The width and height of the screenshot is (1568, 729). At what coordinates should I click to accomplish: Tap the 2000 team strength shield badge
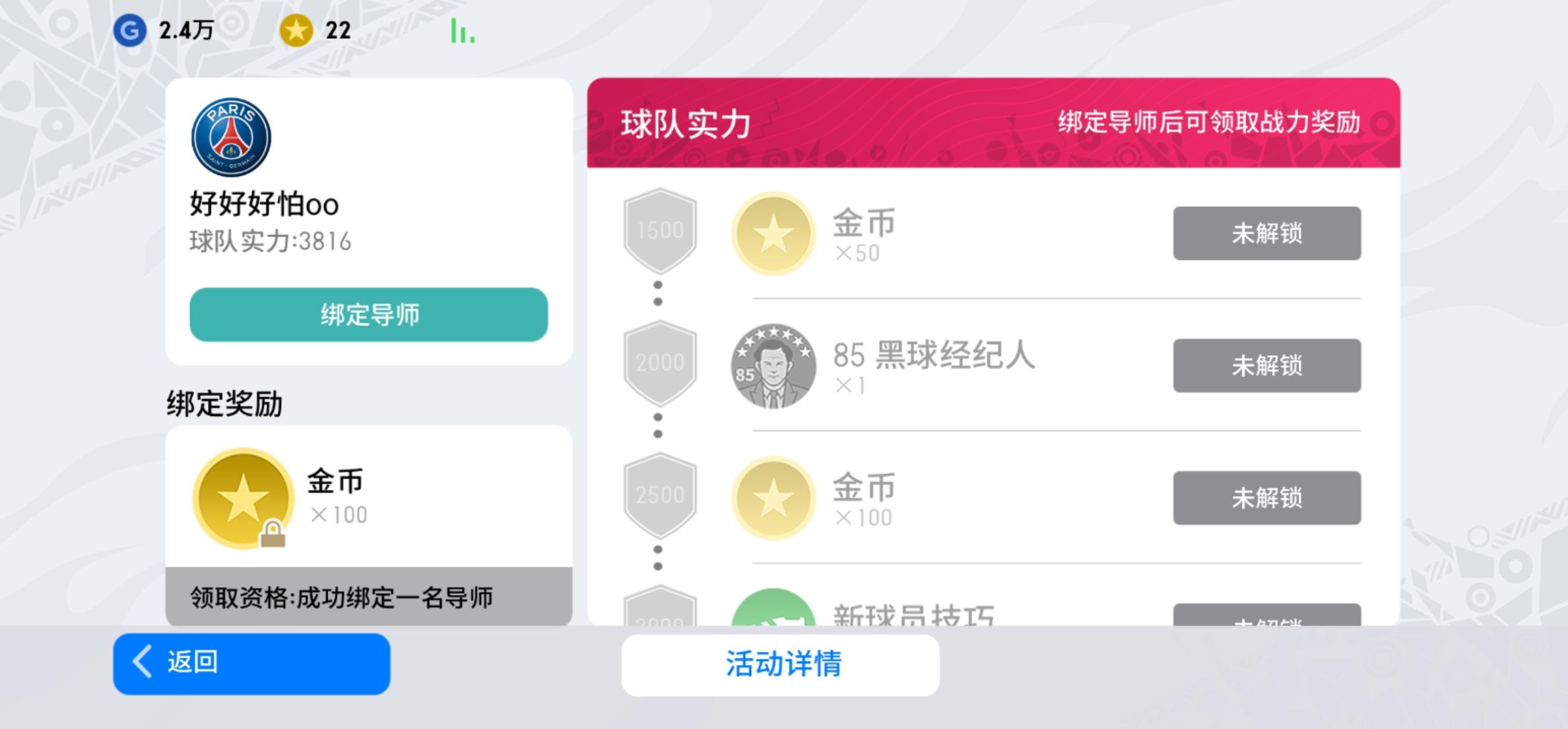point(660,363)
